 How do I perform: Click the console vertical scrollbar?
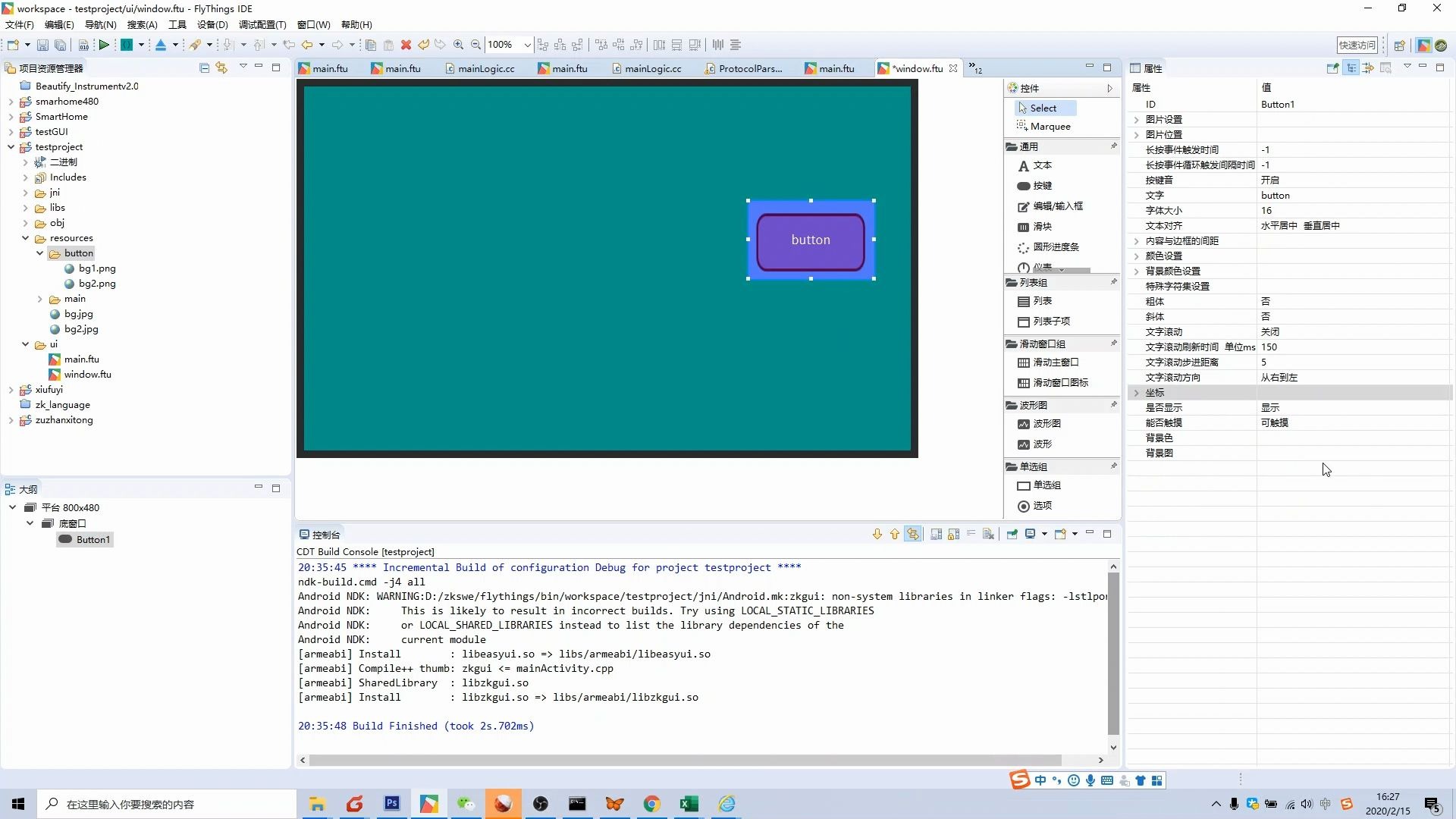pos(1112,652)
